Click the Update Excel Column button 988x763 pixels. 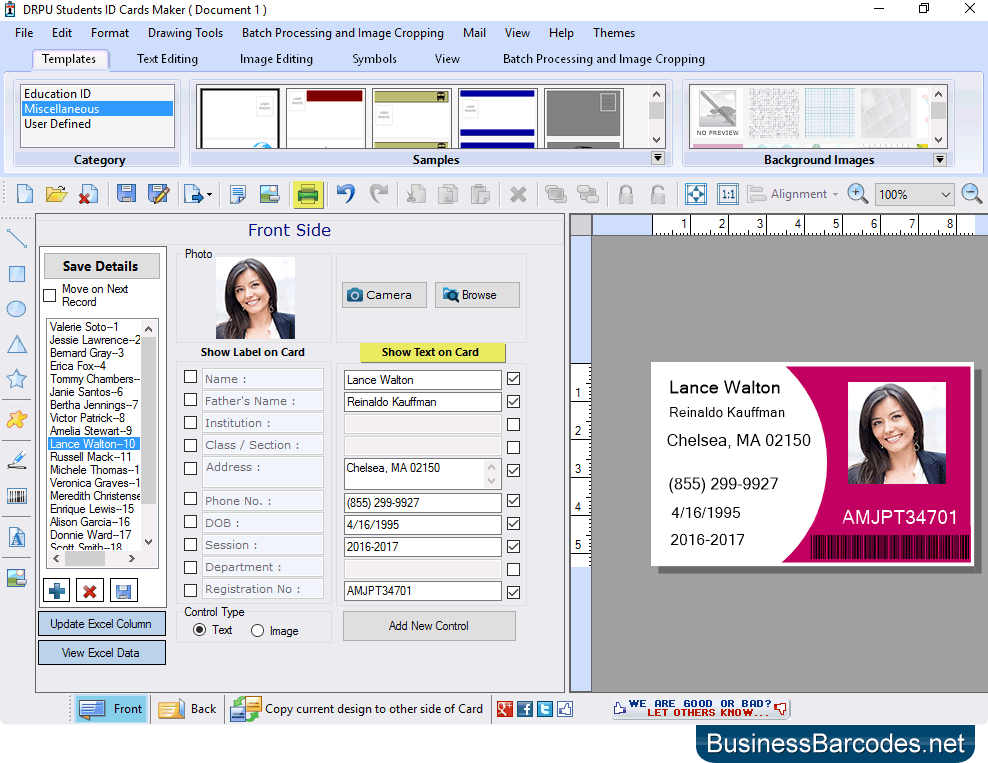pyautogui.click(x=101, y=624)
